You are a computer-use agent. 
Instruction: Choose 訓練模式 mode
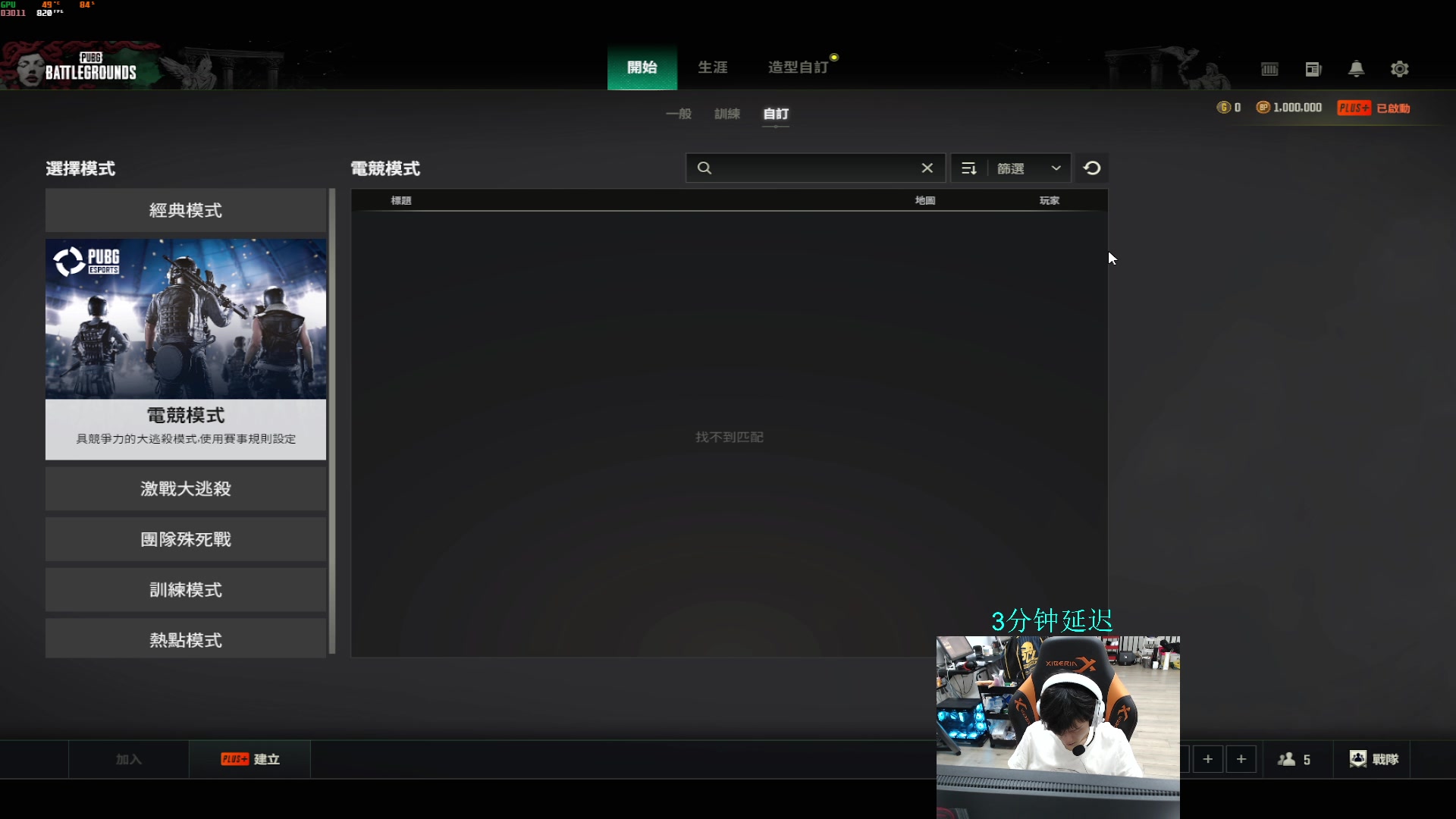tap(186, 590)
